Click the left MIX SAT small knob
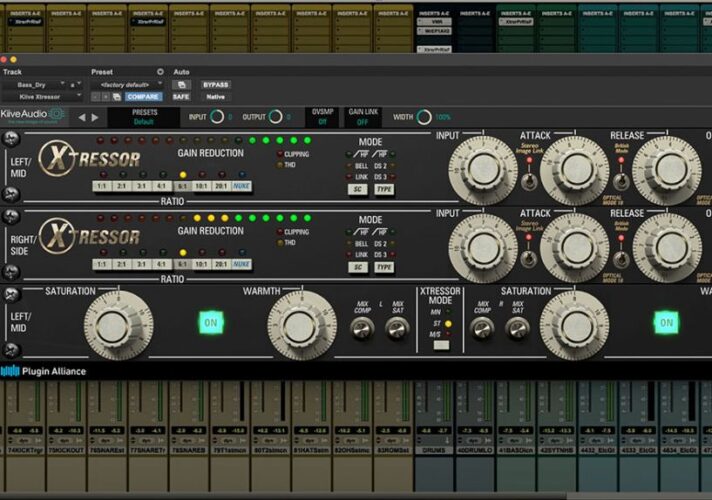The image size is (712, 500). pos(397,328)
